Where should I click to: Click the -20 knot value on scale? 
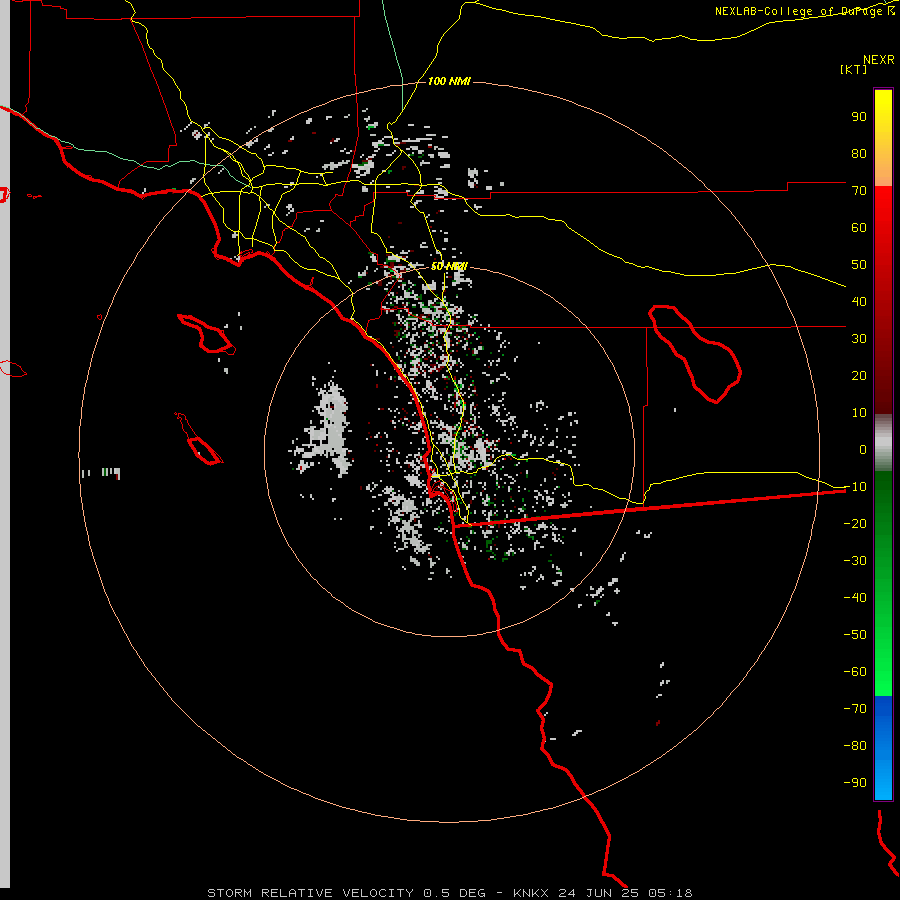tap(855, 523)
